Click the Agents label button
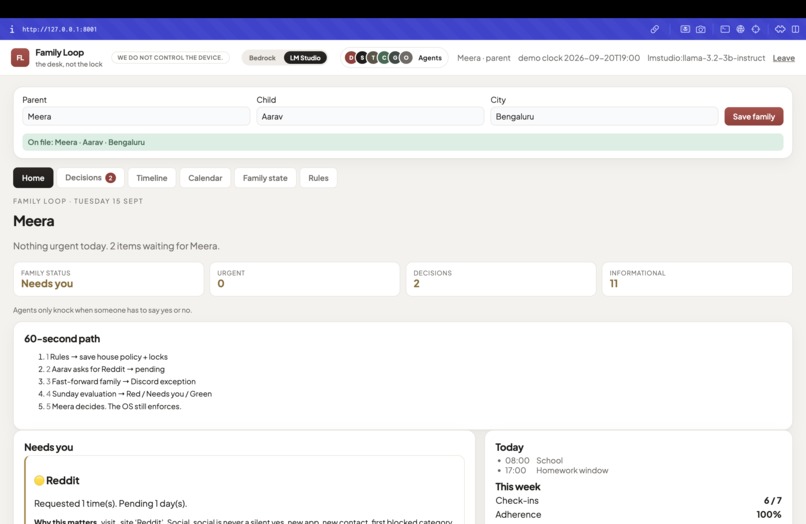This screenshot has width=806, height=524. (x=430, y=58)
